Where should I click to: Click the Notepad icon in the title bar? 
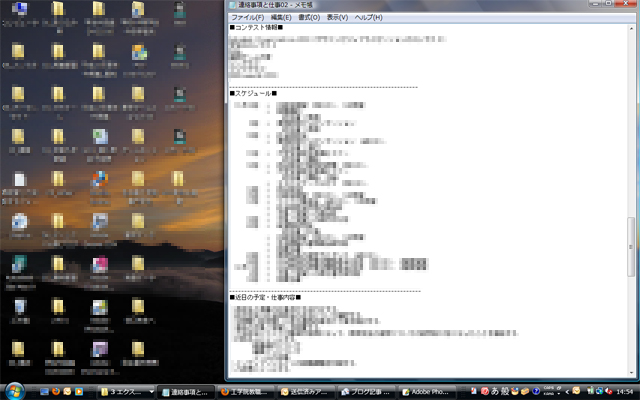coord(232,5)
